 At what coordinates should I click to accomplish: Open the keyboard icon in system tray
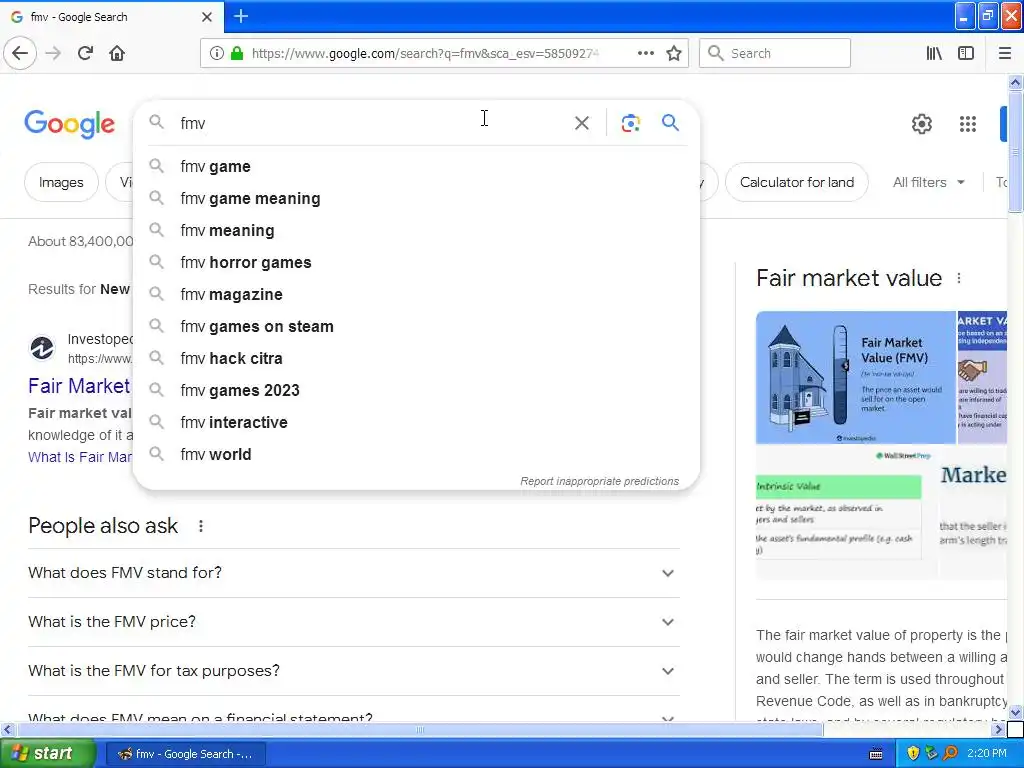[x=876, y=754]
